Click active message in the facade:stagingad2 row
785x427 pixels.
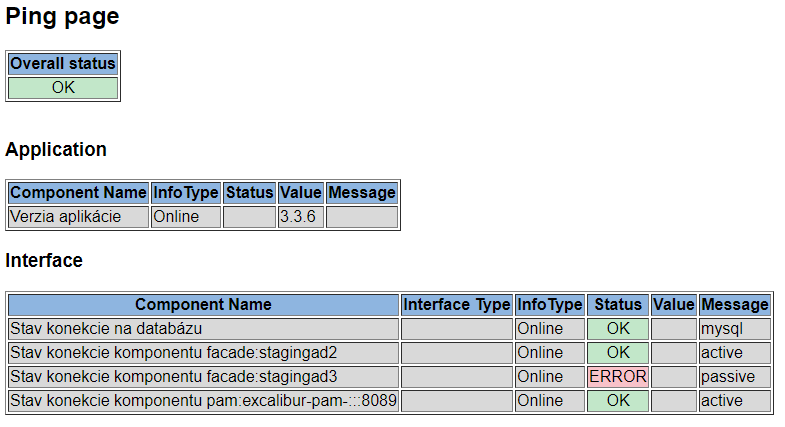(735, 353)
